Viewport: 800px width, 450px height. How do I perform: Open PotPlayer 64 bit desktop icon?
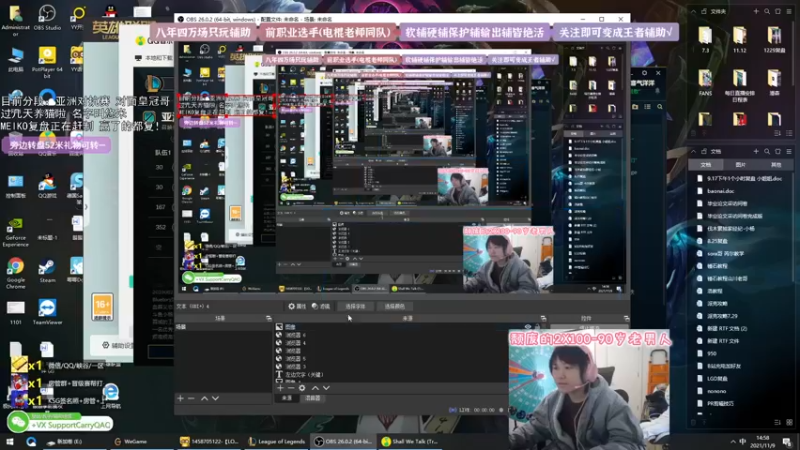point(47,62)
